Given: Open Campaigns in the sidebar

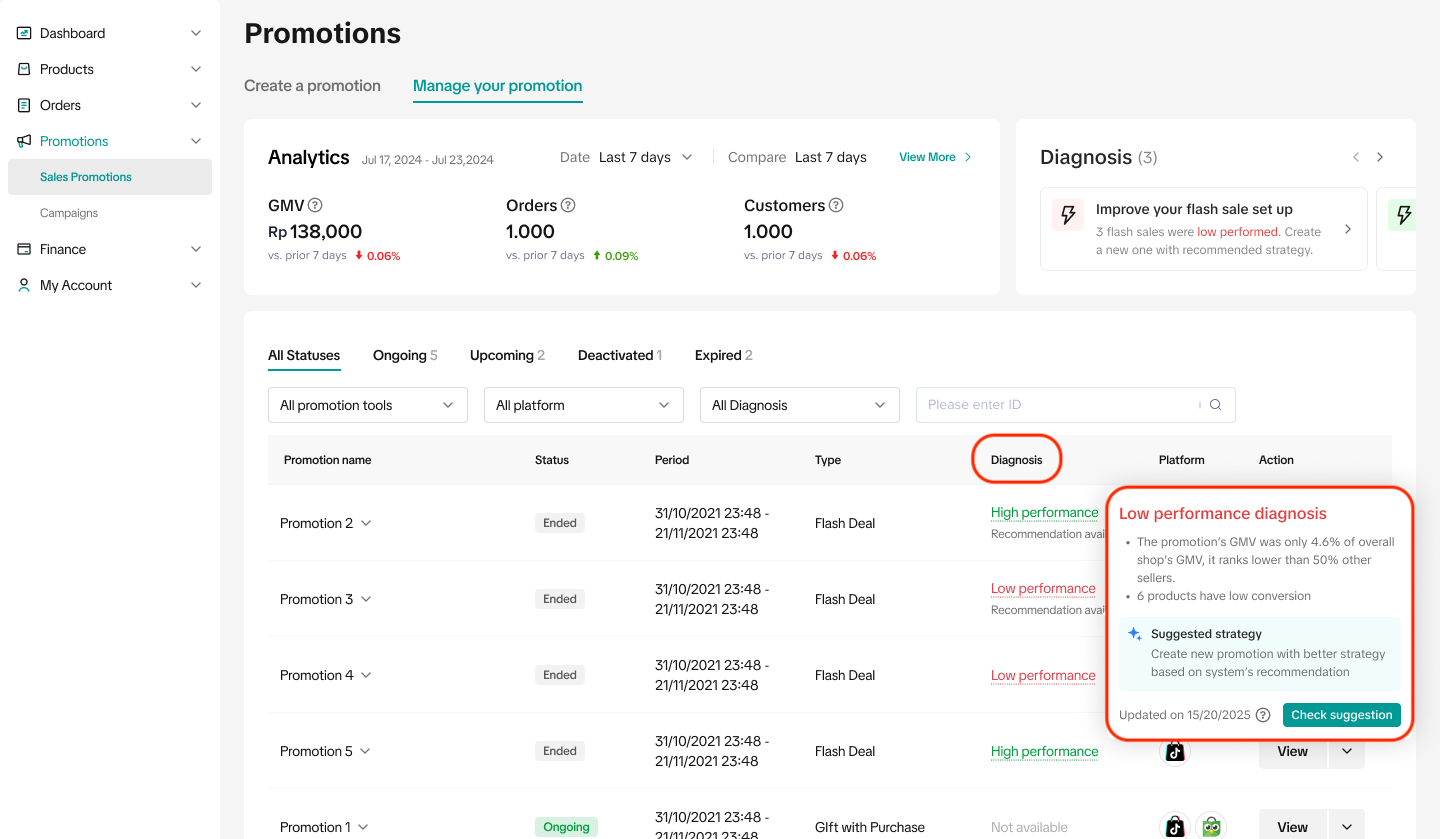Looking at the screenshot, I should (69, 213).
